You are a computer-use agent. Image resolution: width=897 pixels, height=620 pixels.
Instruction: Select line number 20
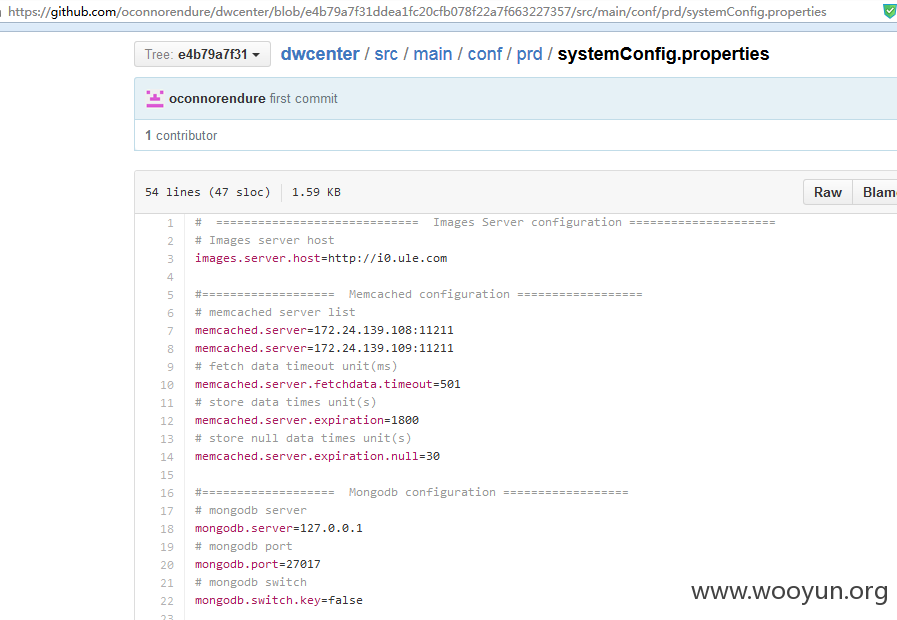166,565
